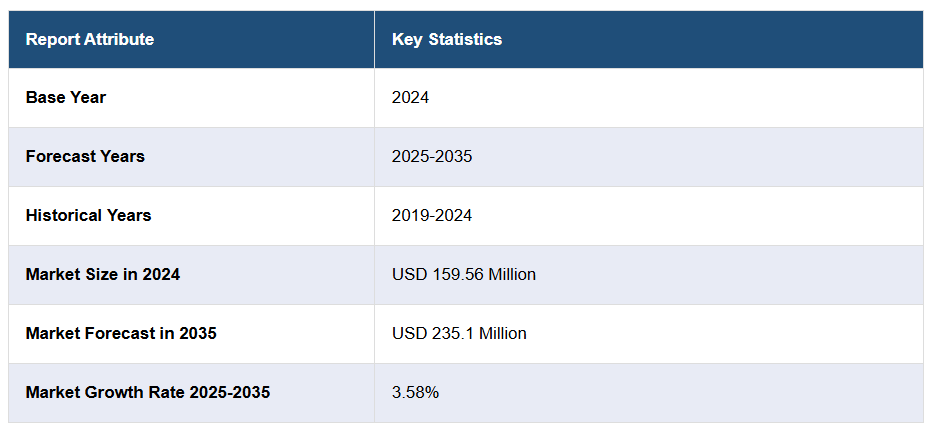Click the 2025-2035 forecast years value
Viewport: 928px width, 432px height.
coord(432,156)
